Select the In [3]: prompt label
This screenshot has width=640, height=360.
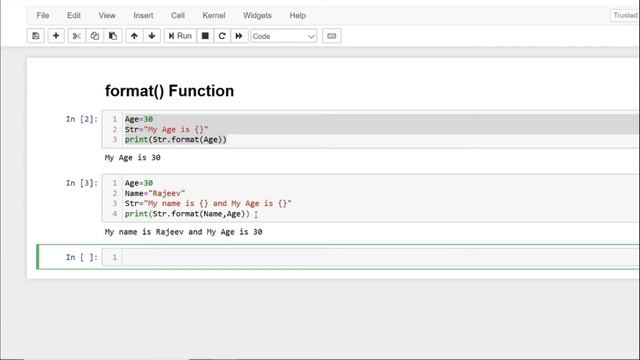tap(82, 183)
